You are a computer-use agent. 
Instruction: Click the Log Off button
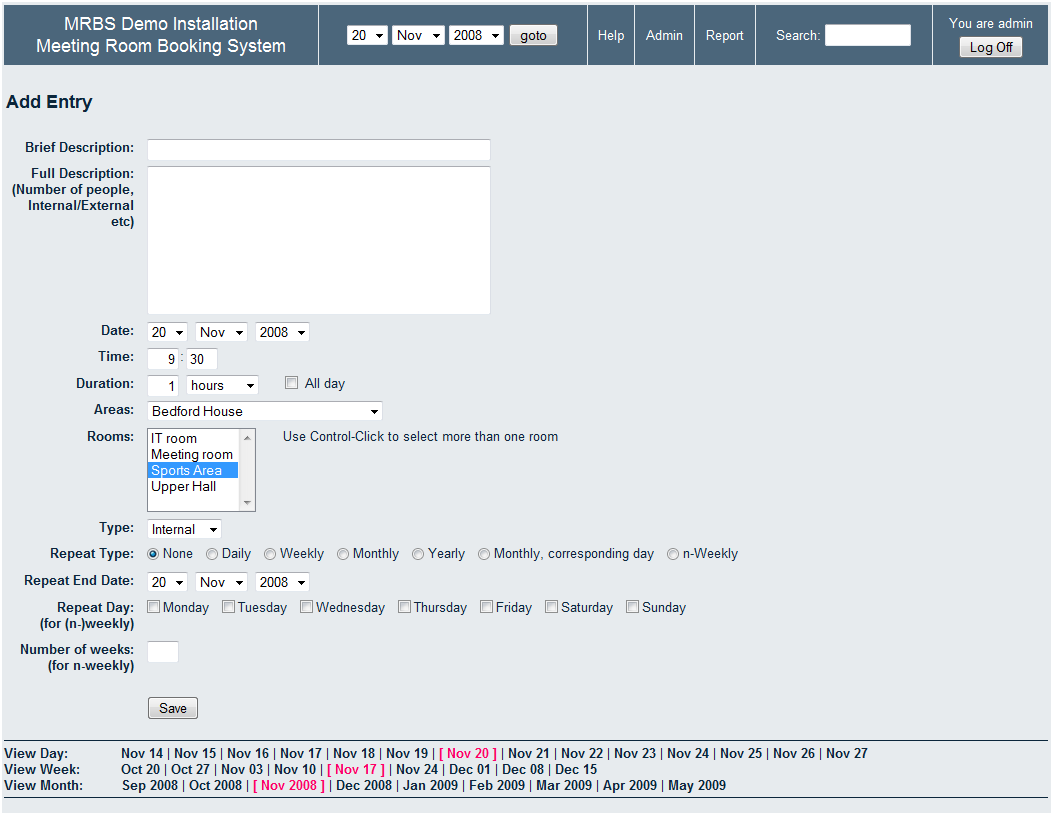990,47
